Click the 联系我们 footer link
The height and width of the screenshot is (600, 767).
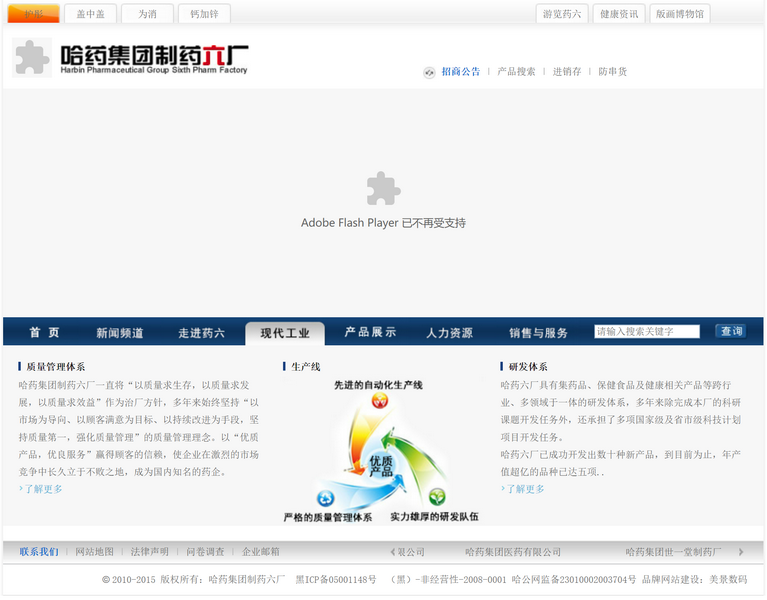coord(38,552)
